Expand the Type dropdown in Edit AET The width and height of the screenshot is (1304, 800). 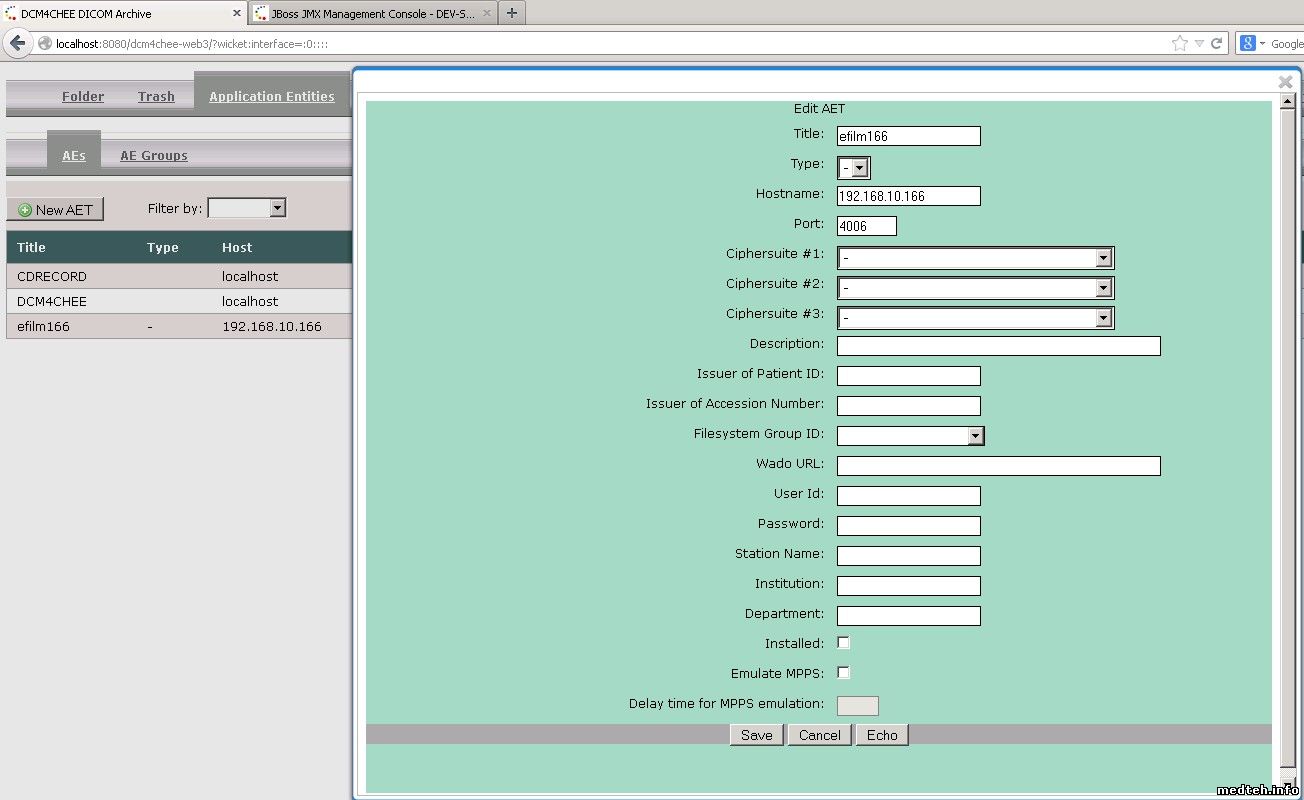(x=859, y=168)
